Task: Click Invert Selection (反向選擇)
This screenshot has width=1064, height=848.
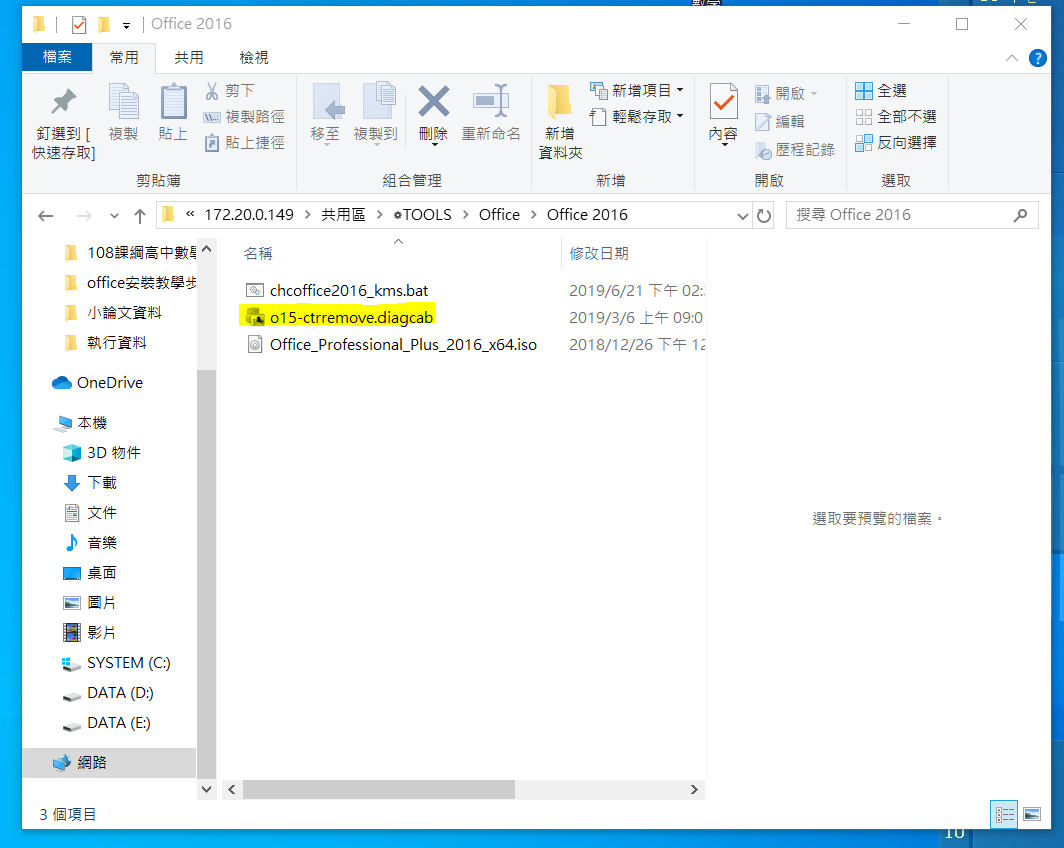Action: click(896, 143)
